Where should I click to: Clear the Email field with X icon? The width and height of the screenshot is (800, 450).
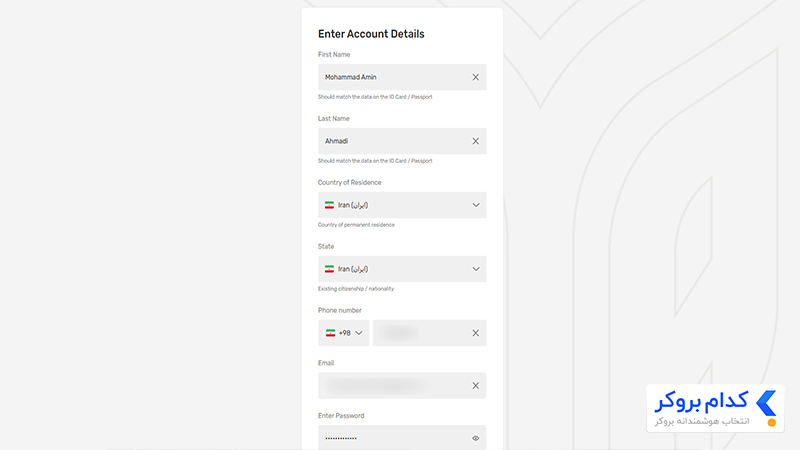pos(476,386)
